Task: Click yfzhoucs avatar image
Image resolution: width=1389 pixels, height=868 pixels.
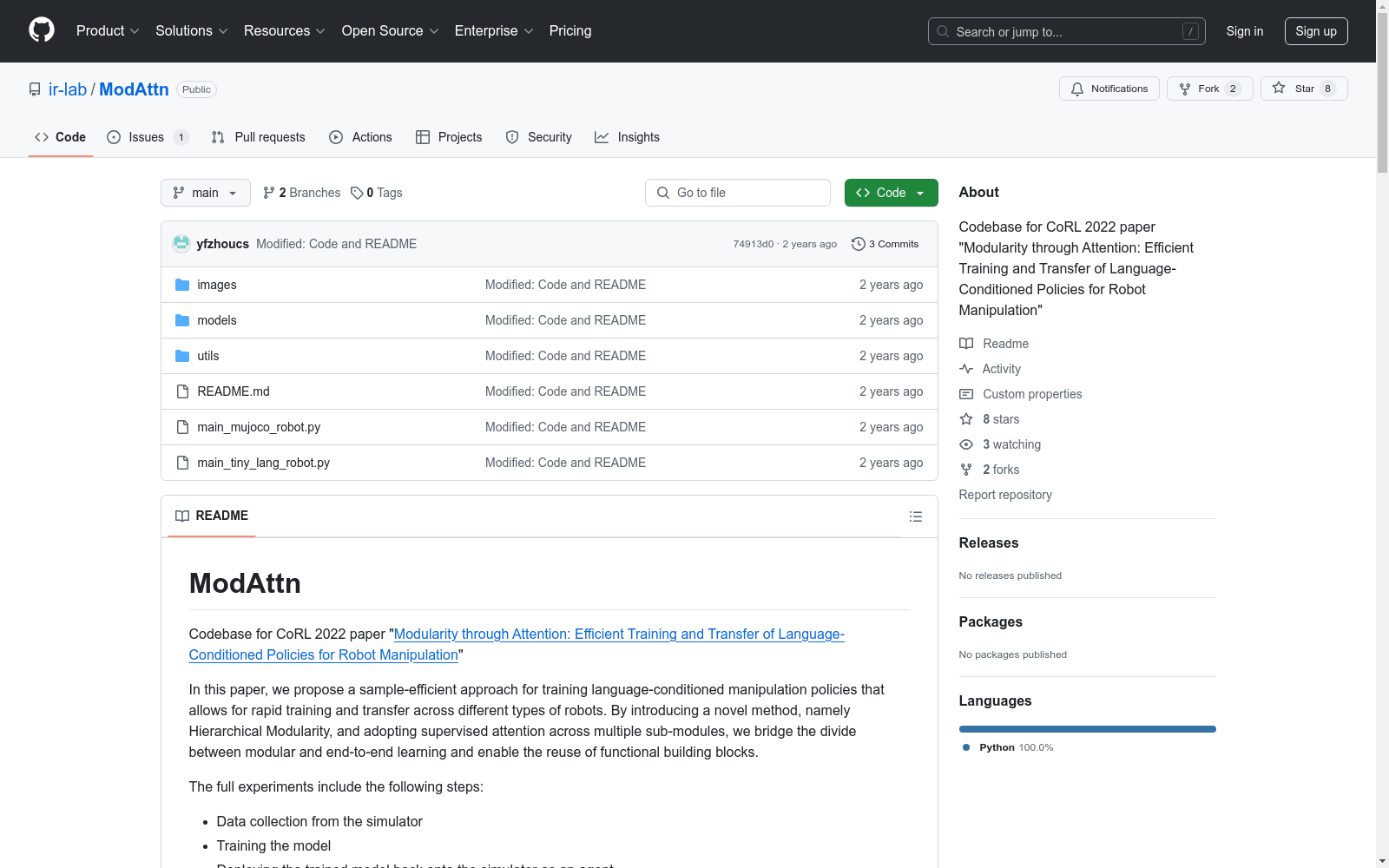Action: tap(181, 244)
